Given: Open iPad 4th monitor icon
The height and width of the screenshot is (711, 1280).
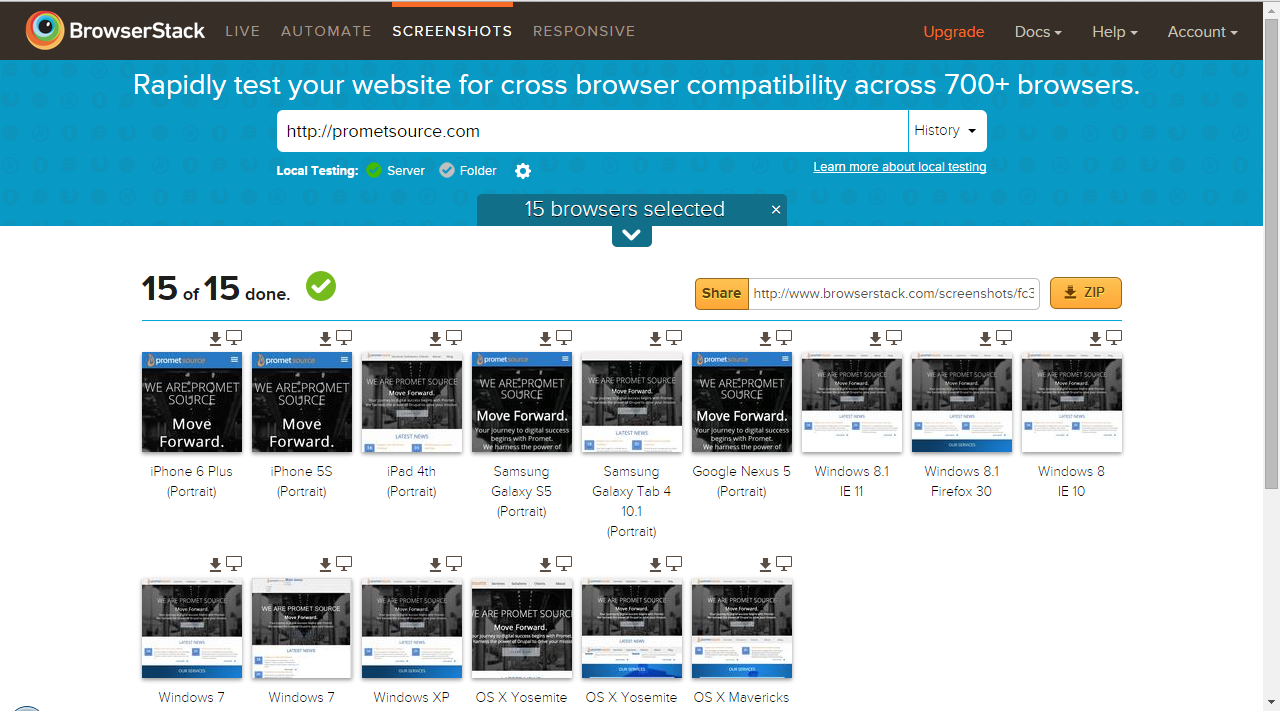Looking at the screenshot, I should [x=454, y=338].
